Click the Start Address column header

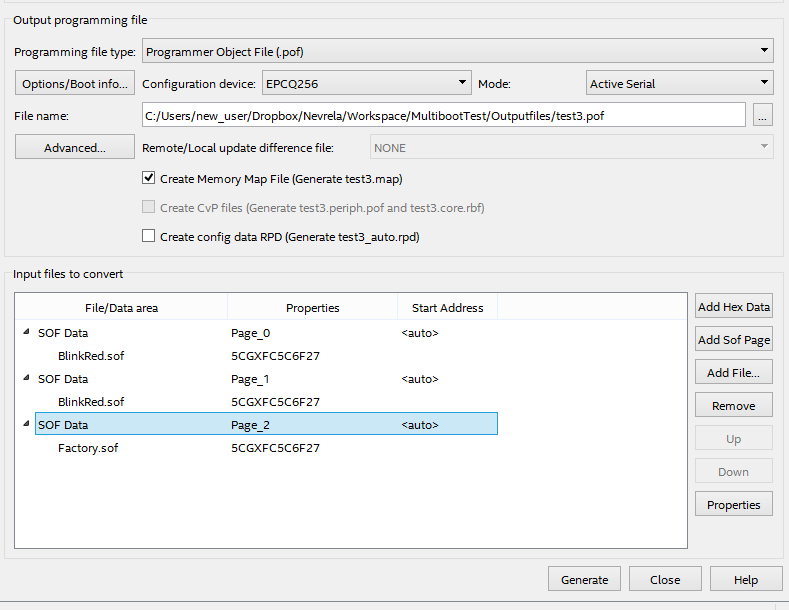447,308
